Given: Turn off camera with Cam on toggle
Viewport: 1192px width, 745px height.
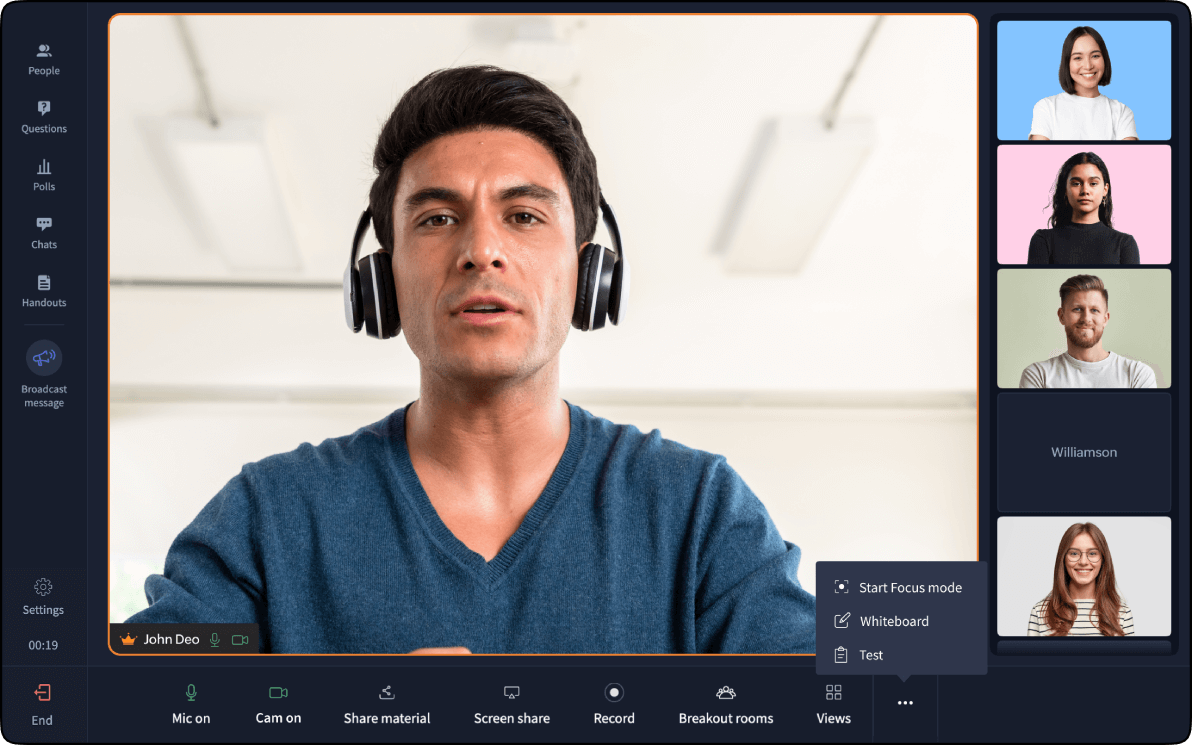Looking at the screenshot, I should [x=278, y=703].
